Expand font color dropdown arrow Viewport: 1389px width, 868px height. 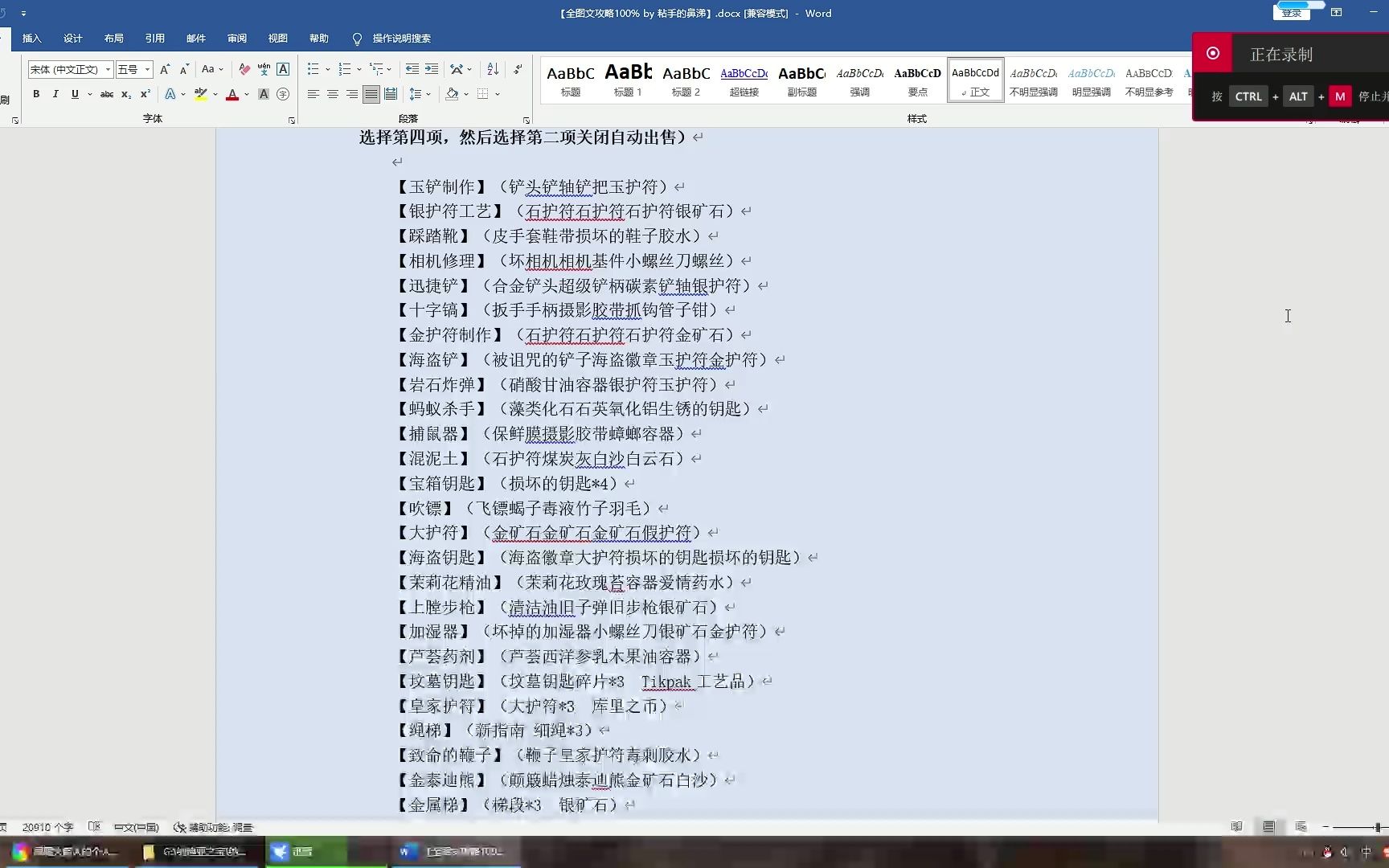247,94
